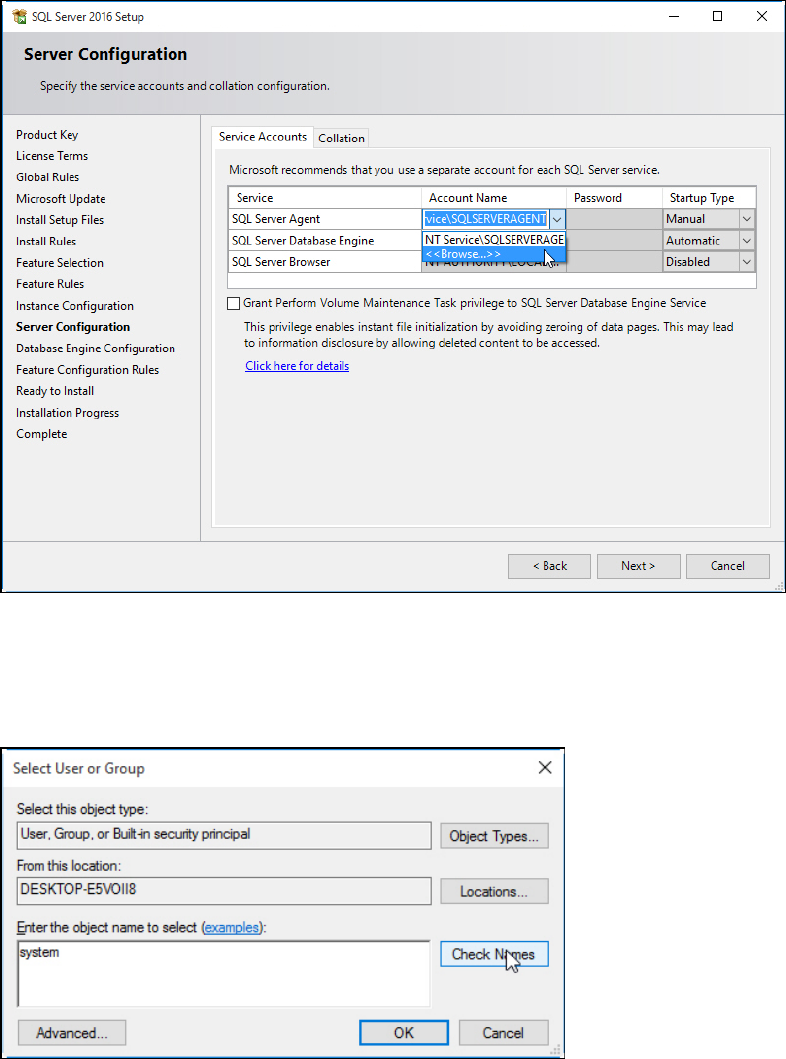Screen dimensions: 786x1059
Task: Click Product Key step in sidebar
Action: tap(47, 134)
